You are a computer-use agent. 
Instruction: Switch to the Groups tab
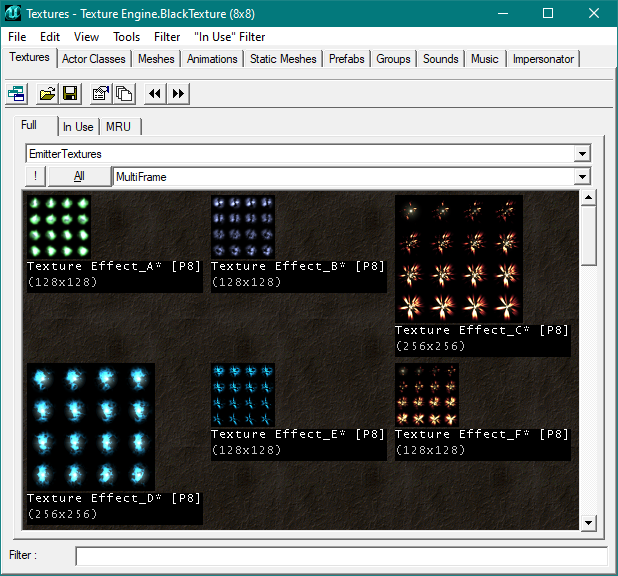pyautogui.click(x=393, y=59)
